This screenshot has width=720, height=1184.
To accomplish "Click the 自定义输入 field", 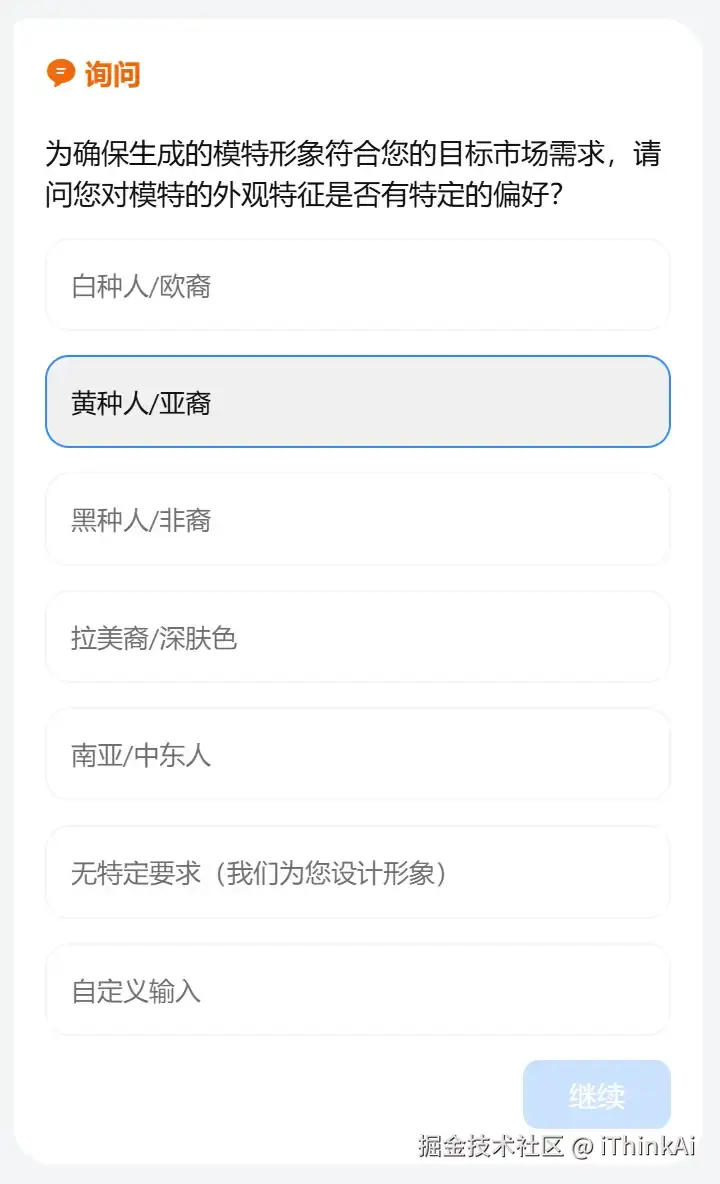I will point(357,990).
